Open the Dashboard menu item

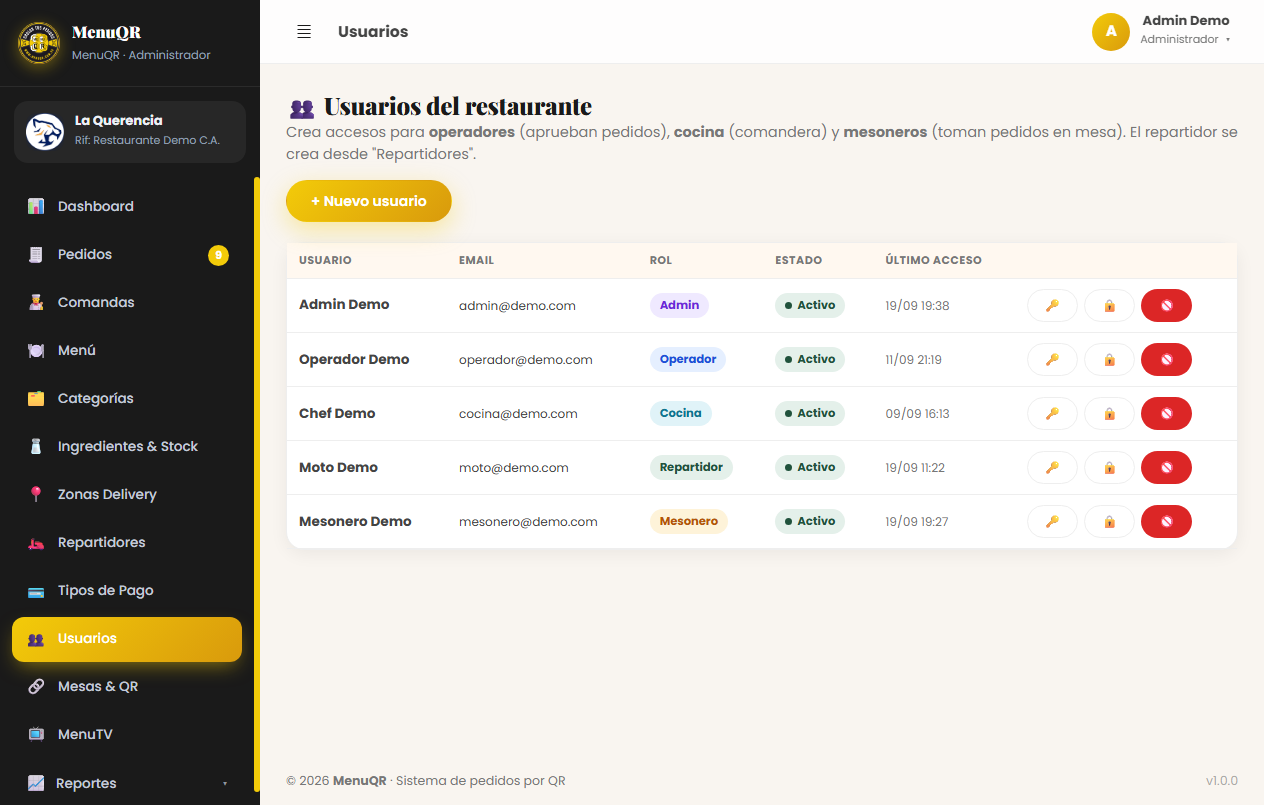pyautogui.click(x=127, y=206)
